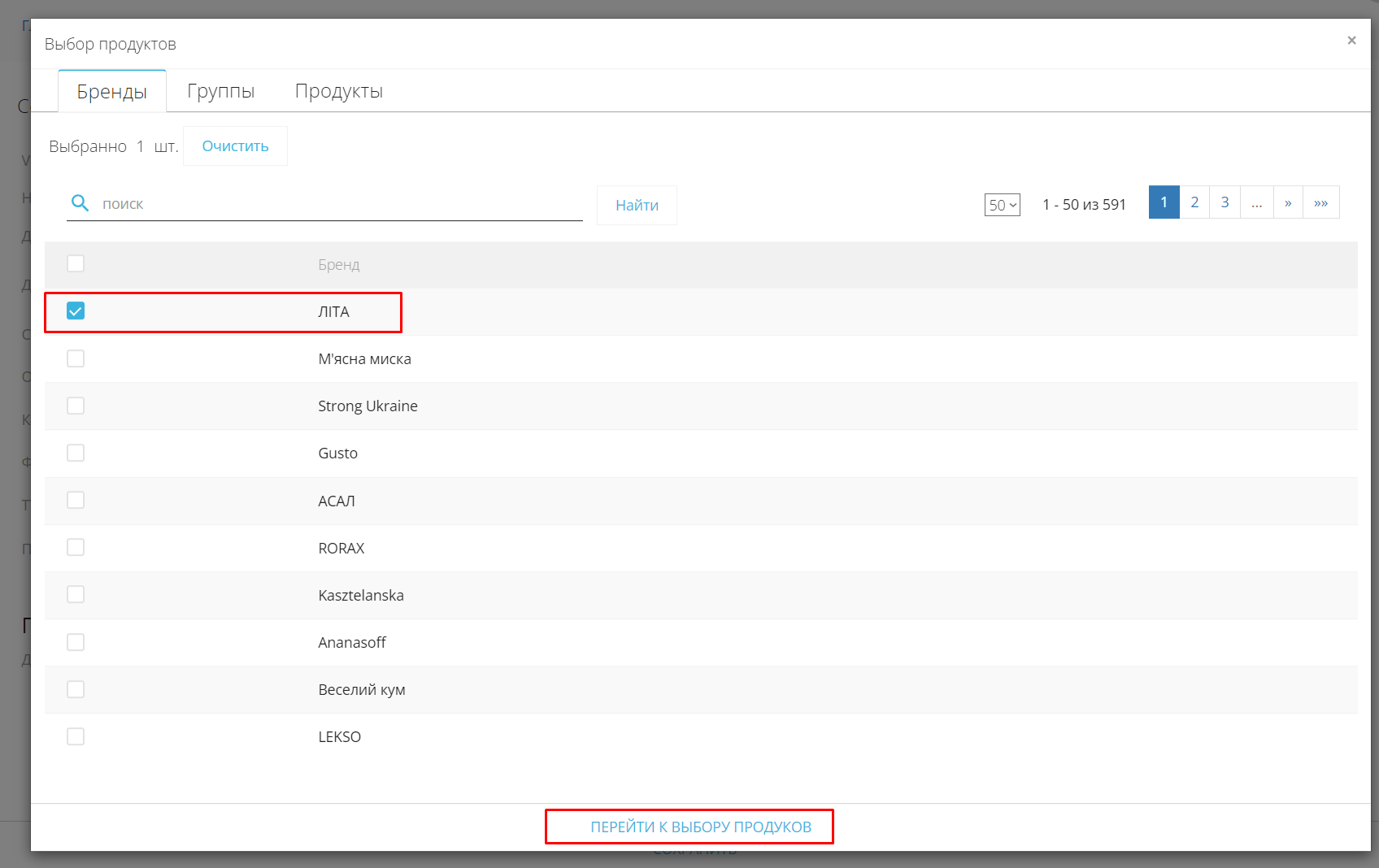Viewport: 1379px width, 868px height.
Task: Click the Очистить button
Action: pyautogui.click(x=235, y=146)
